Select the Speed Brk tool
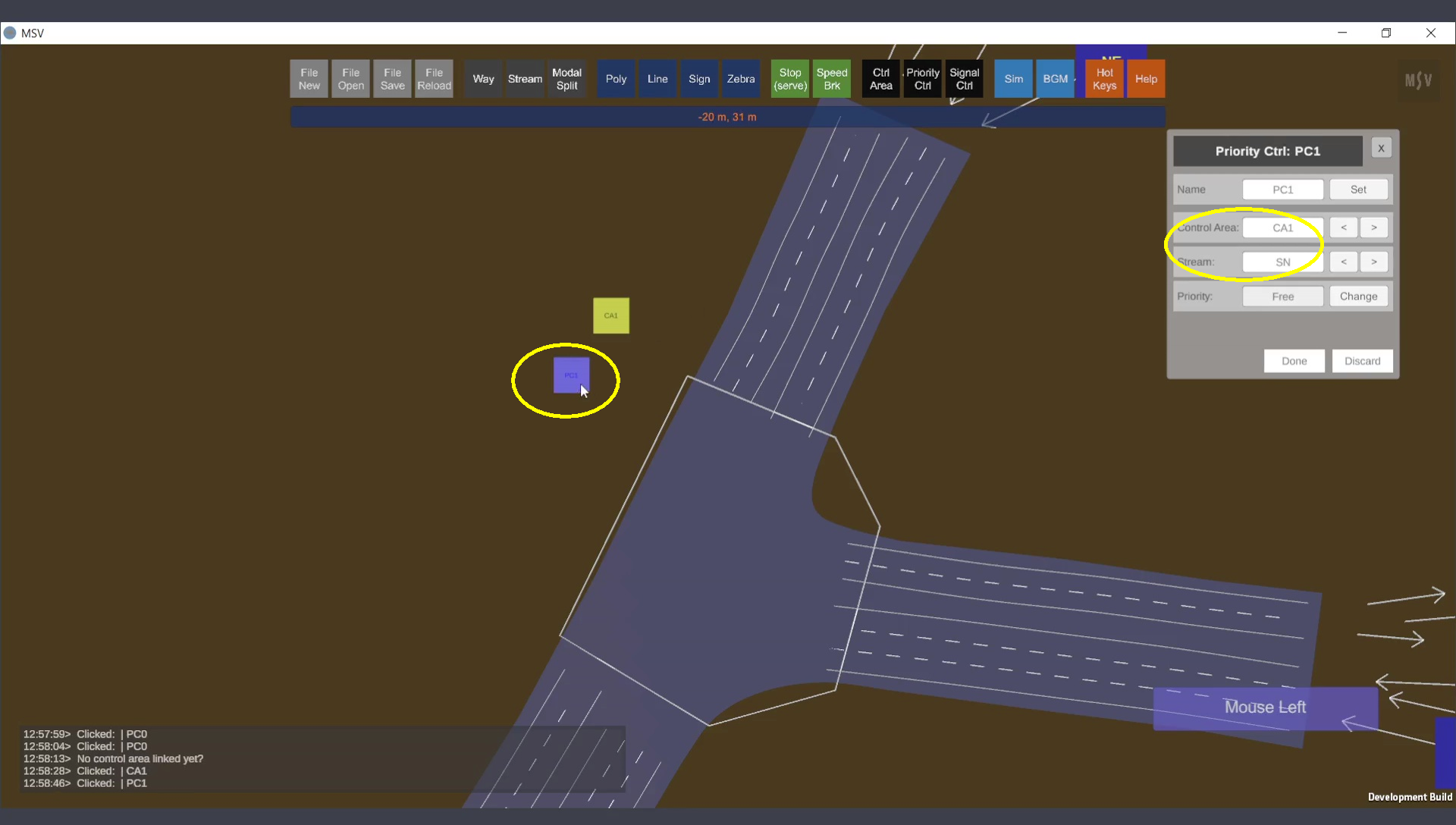The width and height of the screenshot is (1456, 825). [831, 79]
